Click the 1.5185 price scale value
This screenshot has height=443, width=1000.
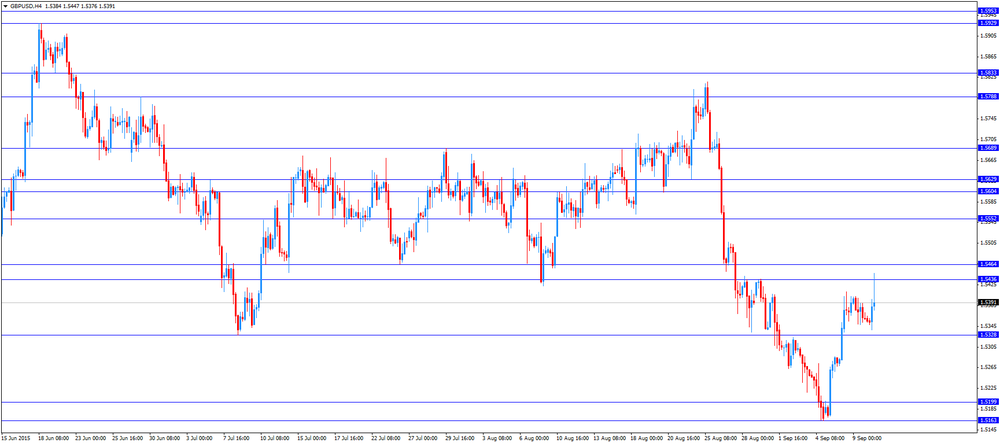(x=990, y=409)
